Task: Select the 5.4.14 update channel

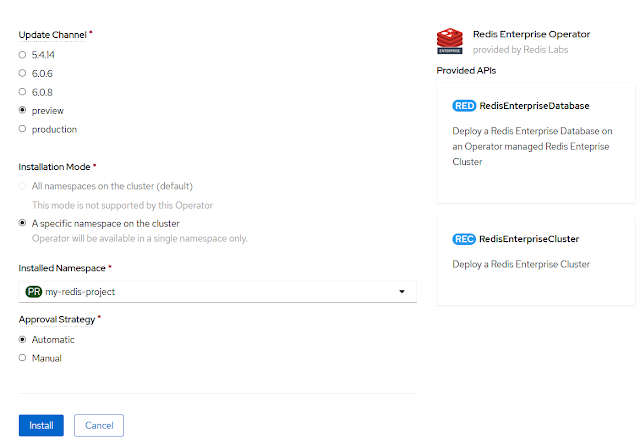Action: tap(22, 55)
